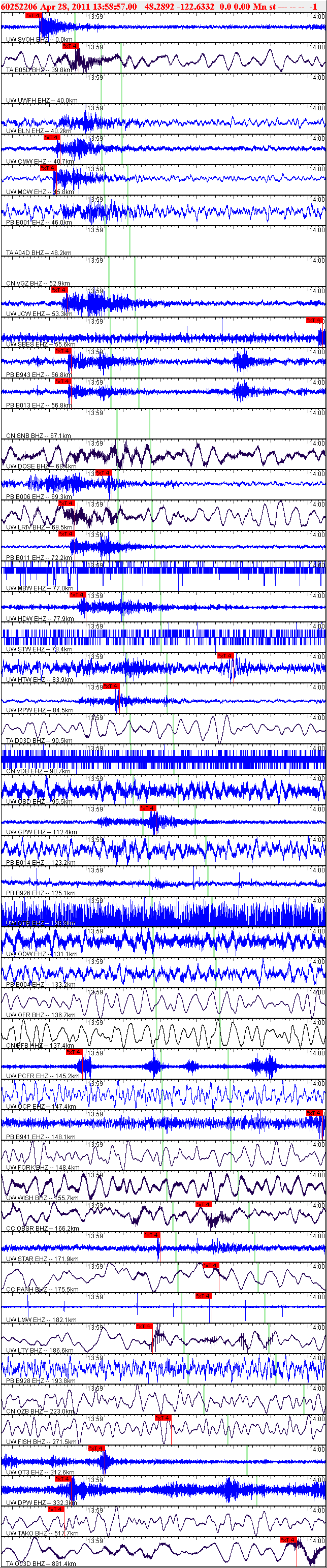Image resolution: width=327 pixels, height=1568 pixels.
Task: Select the red pick flag on UW GPW trace
Action: point(148,808)
